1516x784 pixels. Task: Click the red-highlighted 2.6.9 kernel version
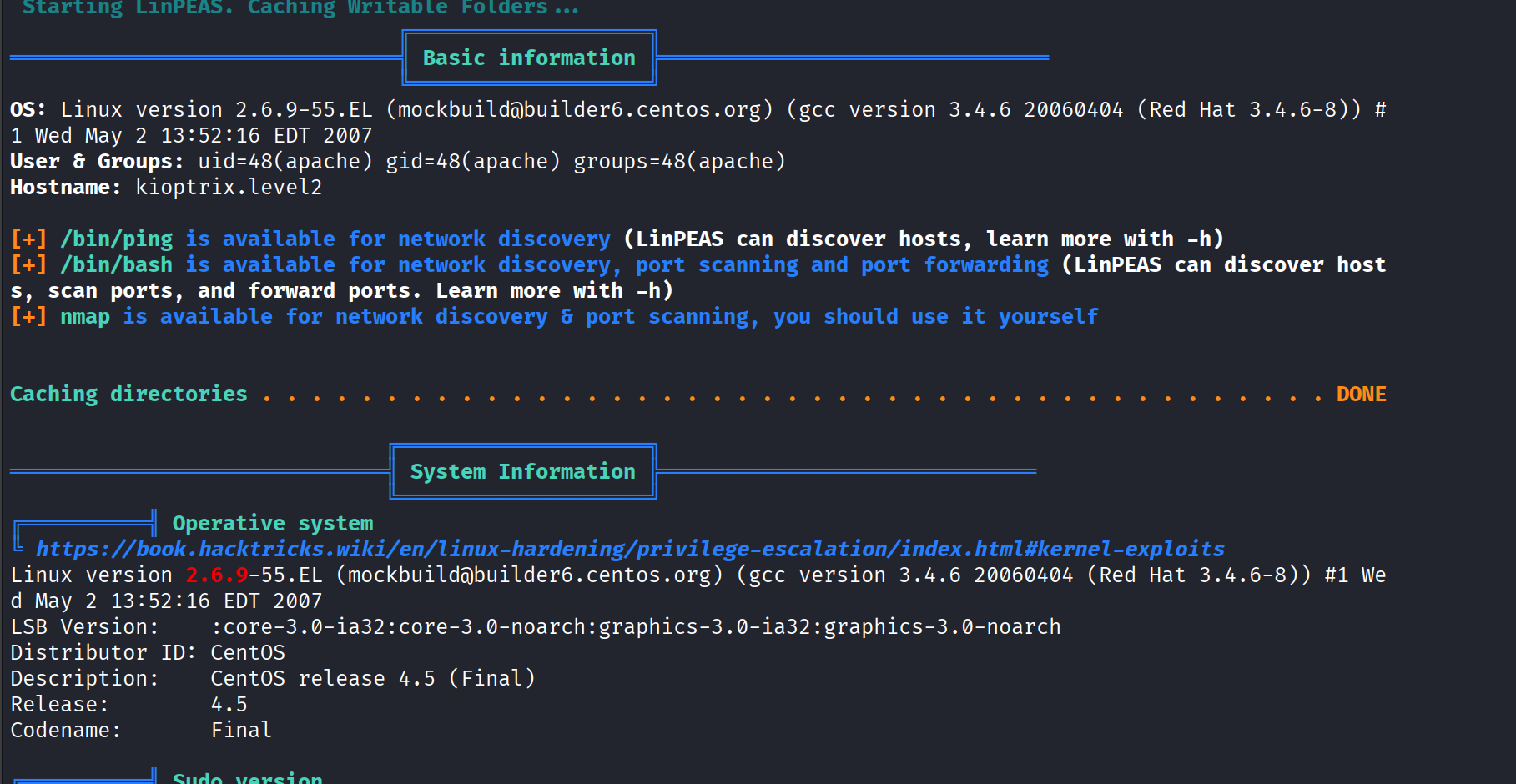pos(217,575)
